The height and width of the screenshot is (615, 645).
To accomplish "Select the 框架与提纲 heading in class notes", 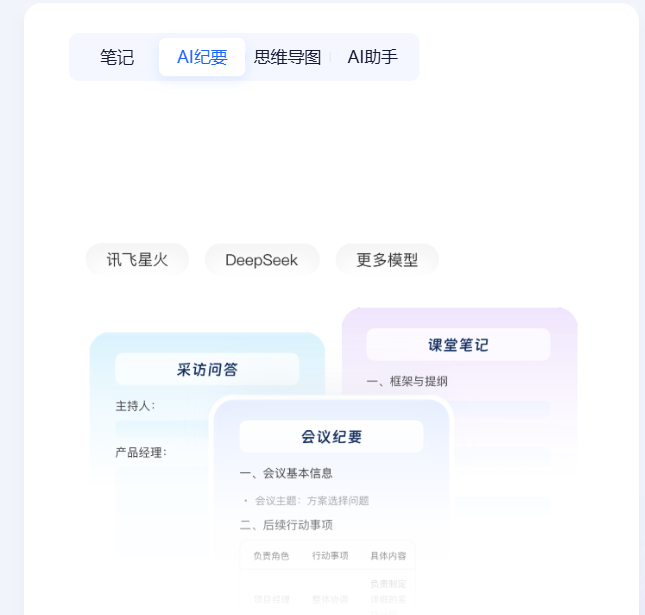I will [407, 381].
